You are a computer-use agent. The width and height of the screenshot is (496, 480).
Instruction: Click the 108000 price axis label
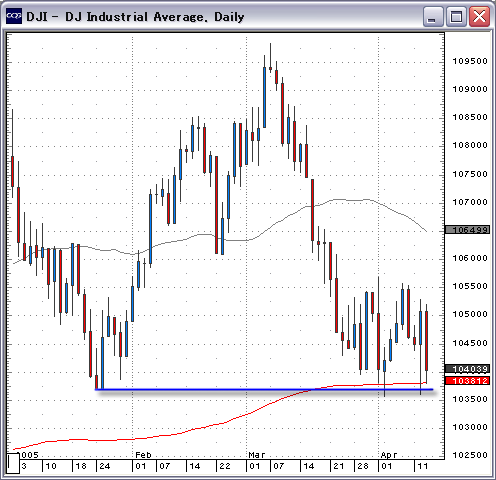(x=470, y=145)
